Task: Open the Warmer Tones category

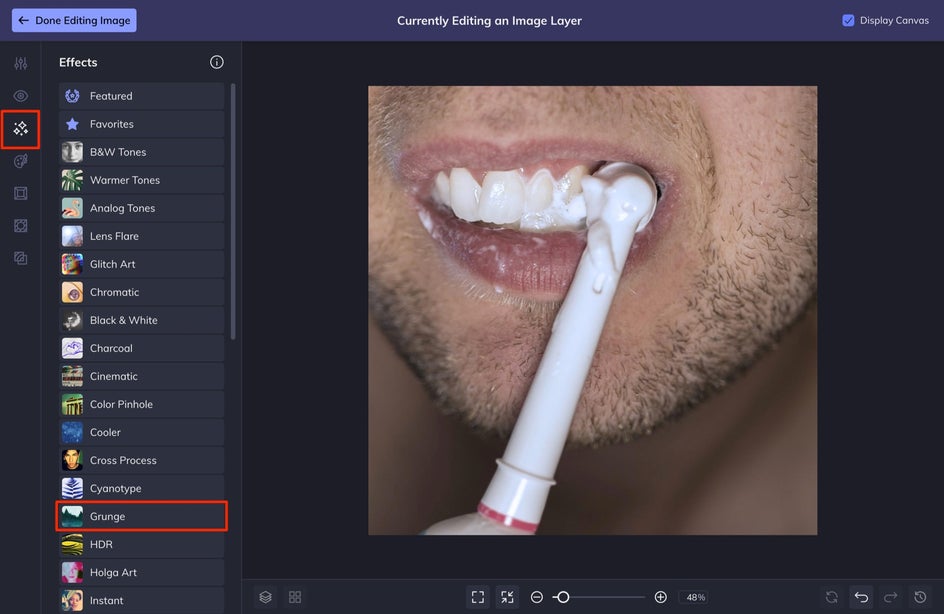Action: (x=141, y=180)
